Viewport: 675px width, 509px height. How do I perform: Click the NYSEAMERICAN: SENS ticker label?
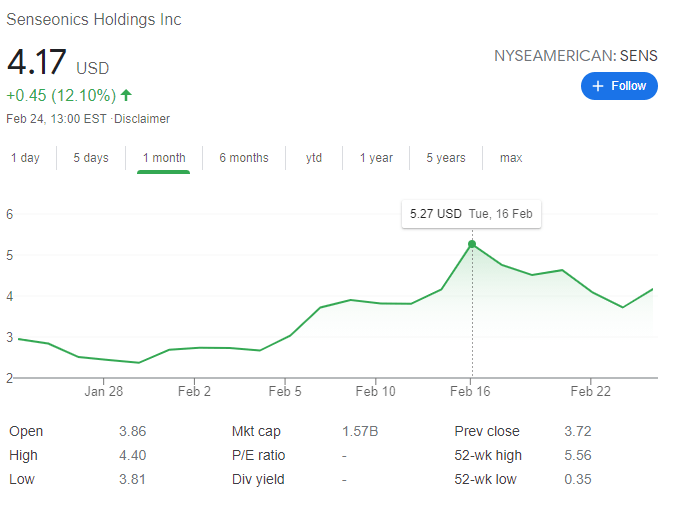[x=576, y=56]
